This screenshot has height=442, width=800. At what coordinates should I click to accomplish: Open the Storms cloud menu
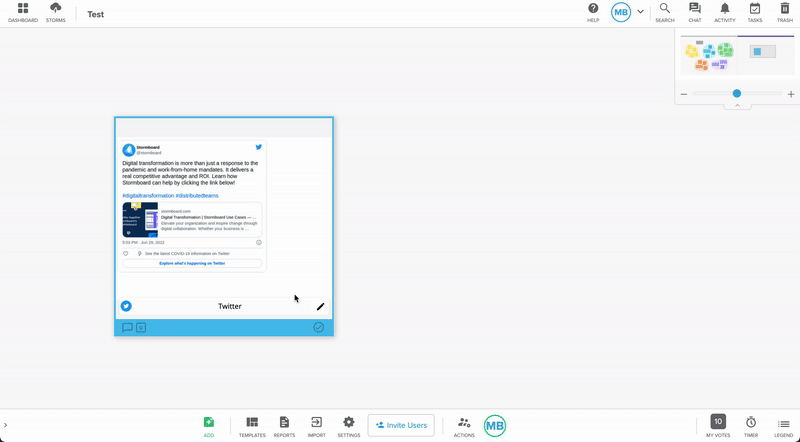[56, 13]
